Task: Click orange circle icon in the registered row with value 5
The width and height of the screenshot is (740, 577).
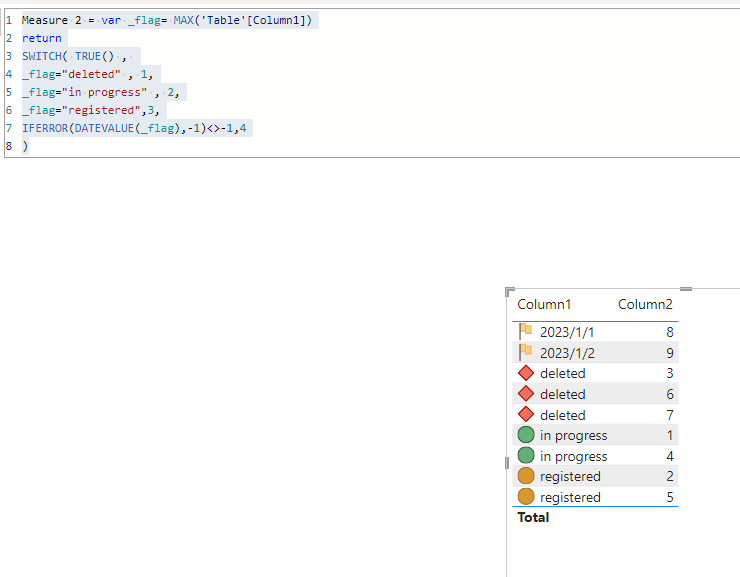Action: (x=526, y=497)
